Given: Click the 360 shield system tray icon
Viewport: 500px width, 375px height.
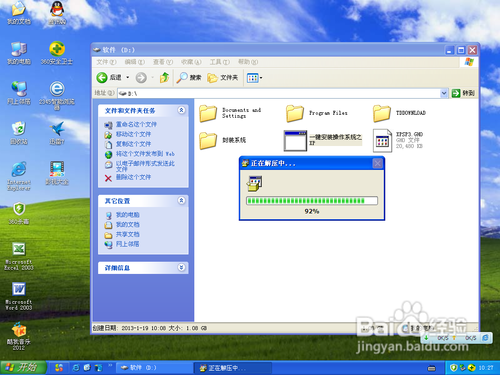Looking at the screenshot, I should [x=453, y=368].
